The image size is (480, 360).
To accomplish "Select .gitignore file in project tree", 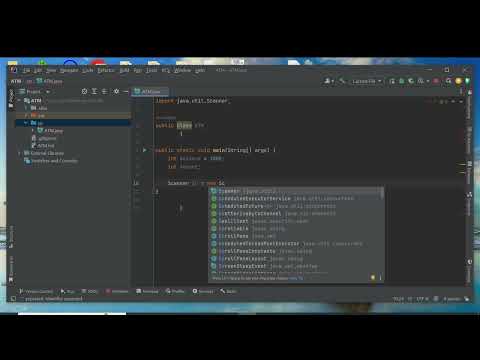I will 44,138.
